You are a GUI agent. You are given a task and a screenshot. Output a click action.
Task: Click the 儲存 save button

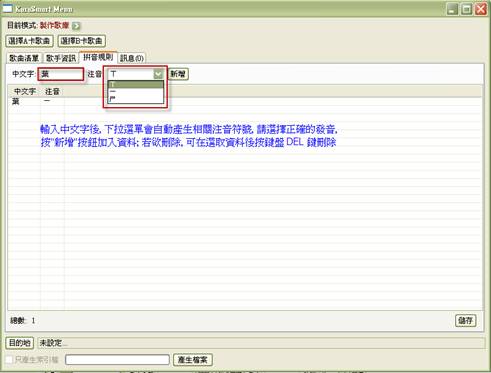(465, 320)
